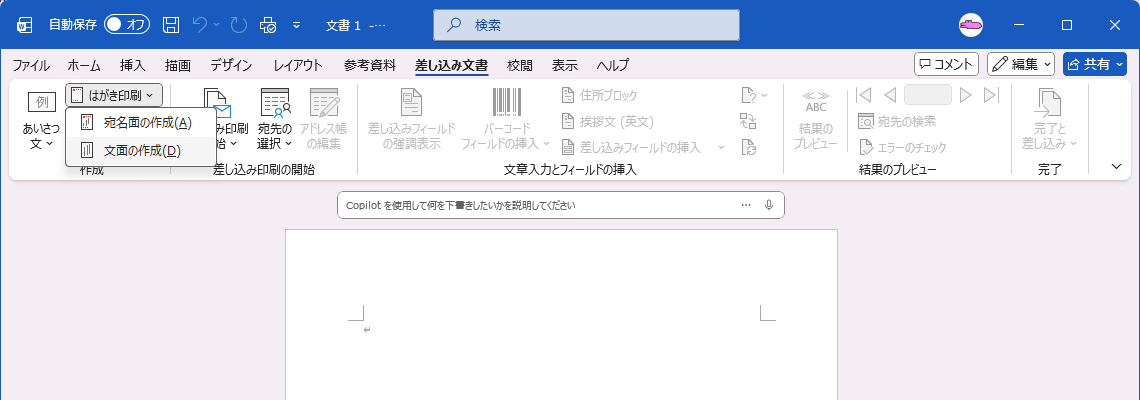This screenshot has width=1140, height=400.
Task: Open the Undo history dropdown arrow
Action: click(217, 25)
